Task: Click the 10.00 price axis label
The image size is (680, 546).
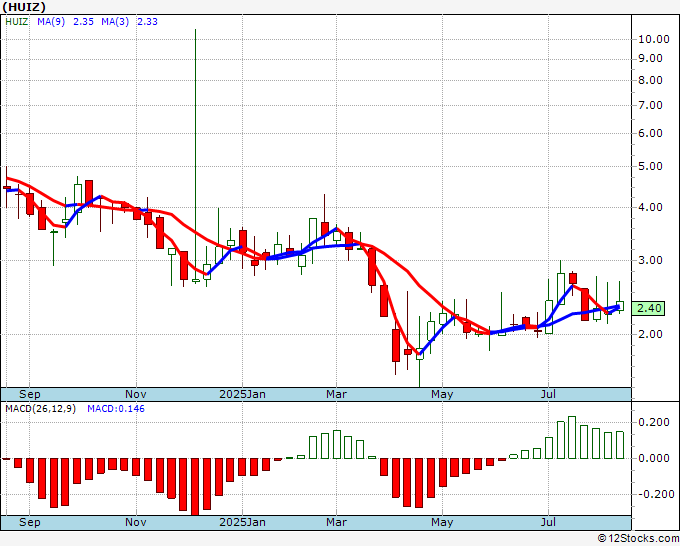Action: click(x=654, y=39)
